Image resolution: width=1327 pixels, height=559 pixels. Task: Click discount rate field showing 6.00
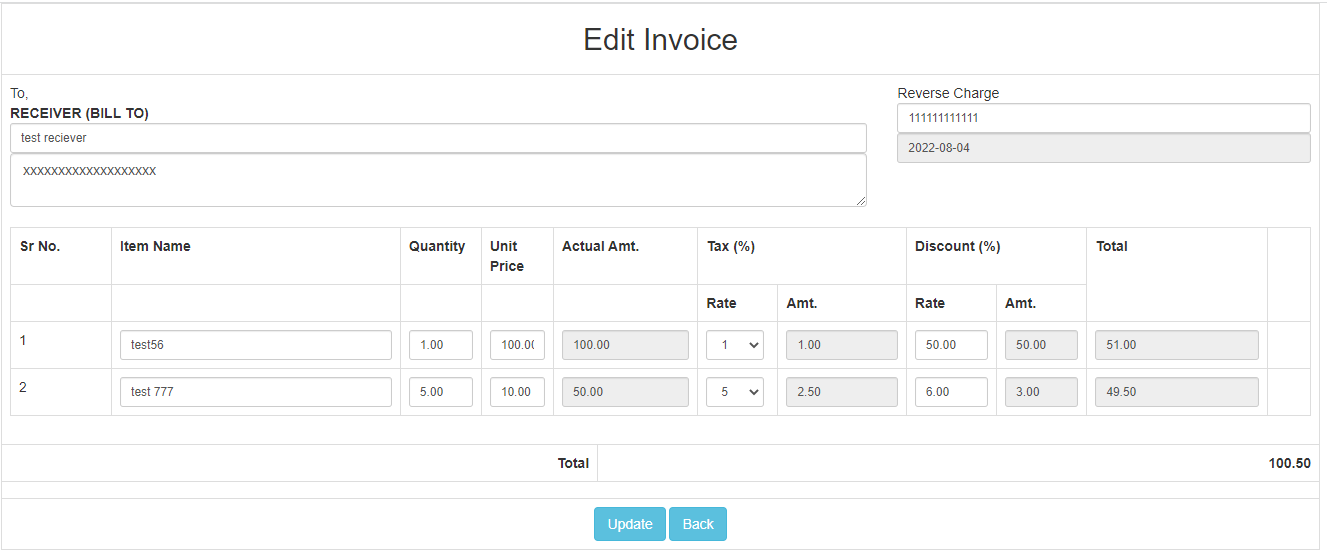(951, 392)
